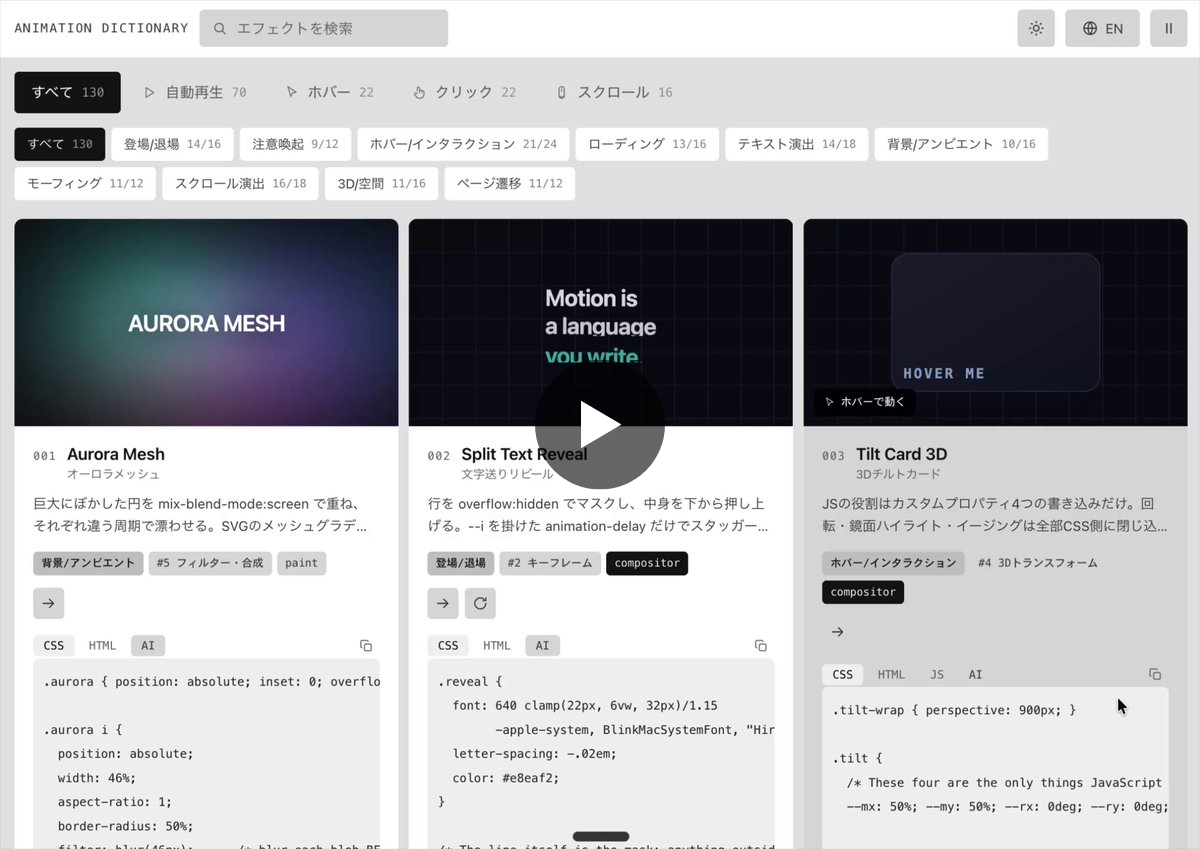Filter by モーフィング 11/12 category
The image size is (1200, 849).
coord(85,184)
